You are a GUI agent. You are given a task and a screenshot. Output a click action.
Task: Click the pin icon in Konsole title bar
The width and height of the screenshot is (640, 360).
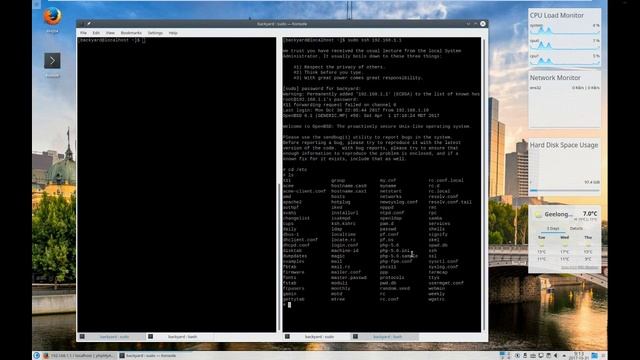pos(89,24)
